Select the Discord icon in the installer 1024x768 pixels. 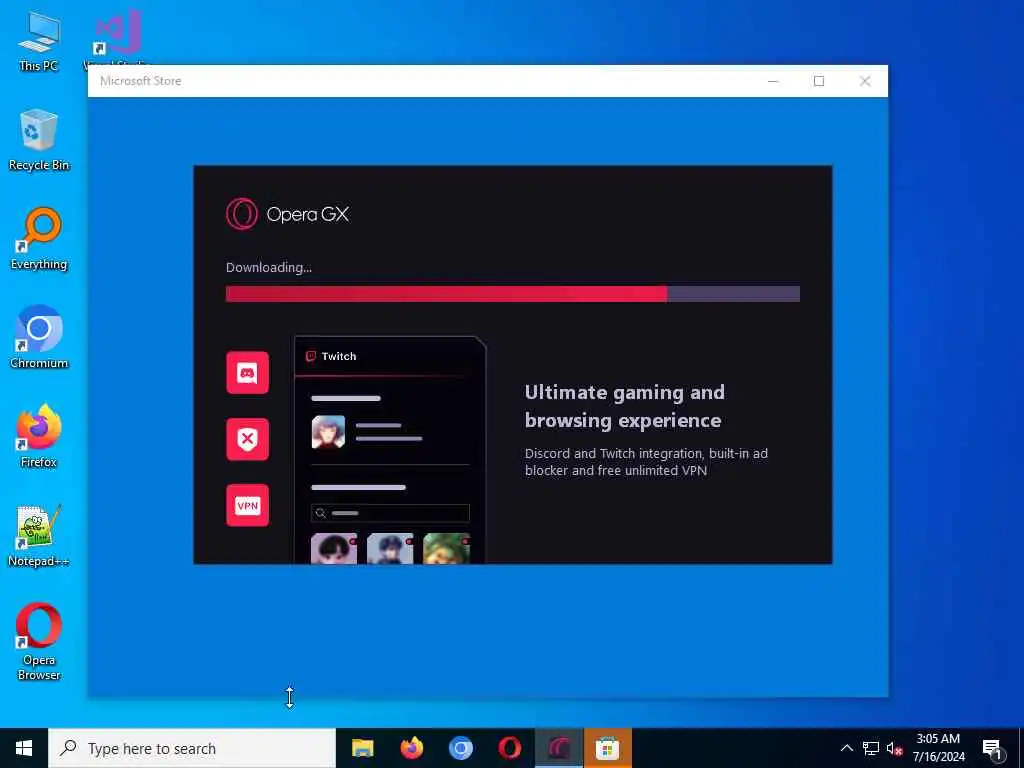[248, 373]
